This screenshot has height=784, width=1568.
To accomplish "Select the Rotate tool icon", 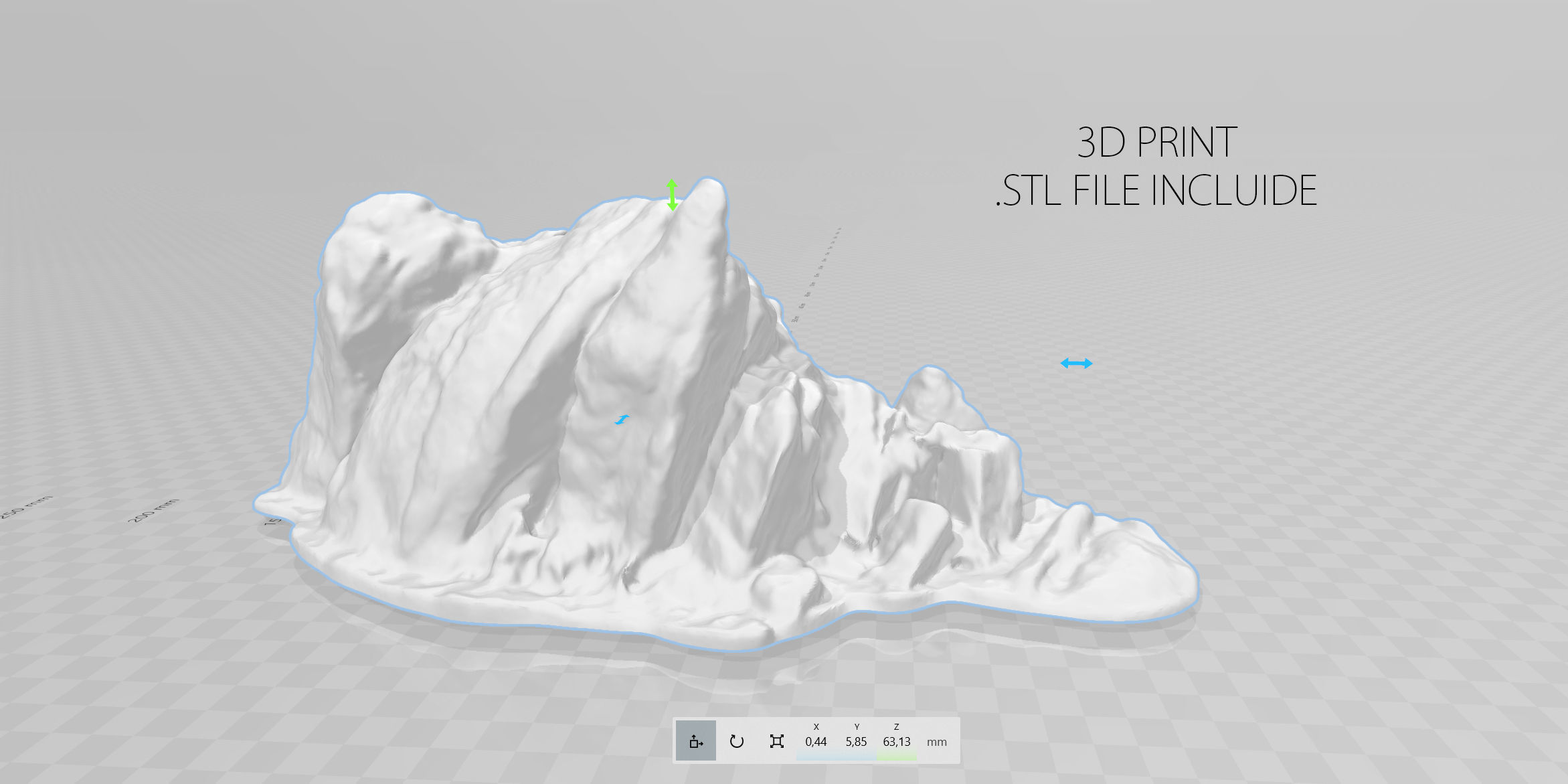I will pos(736,741).
